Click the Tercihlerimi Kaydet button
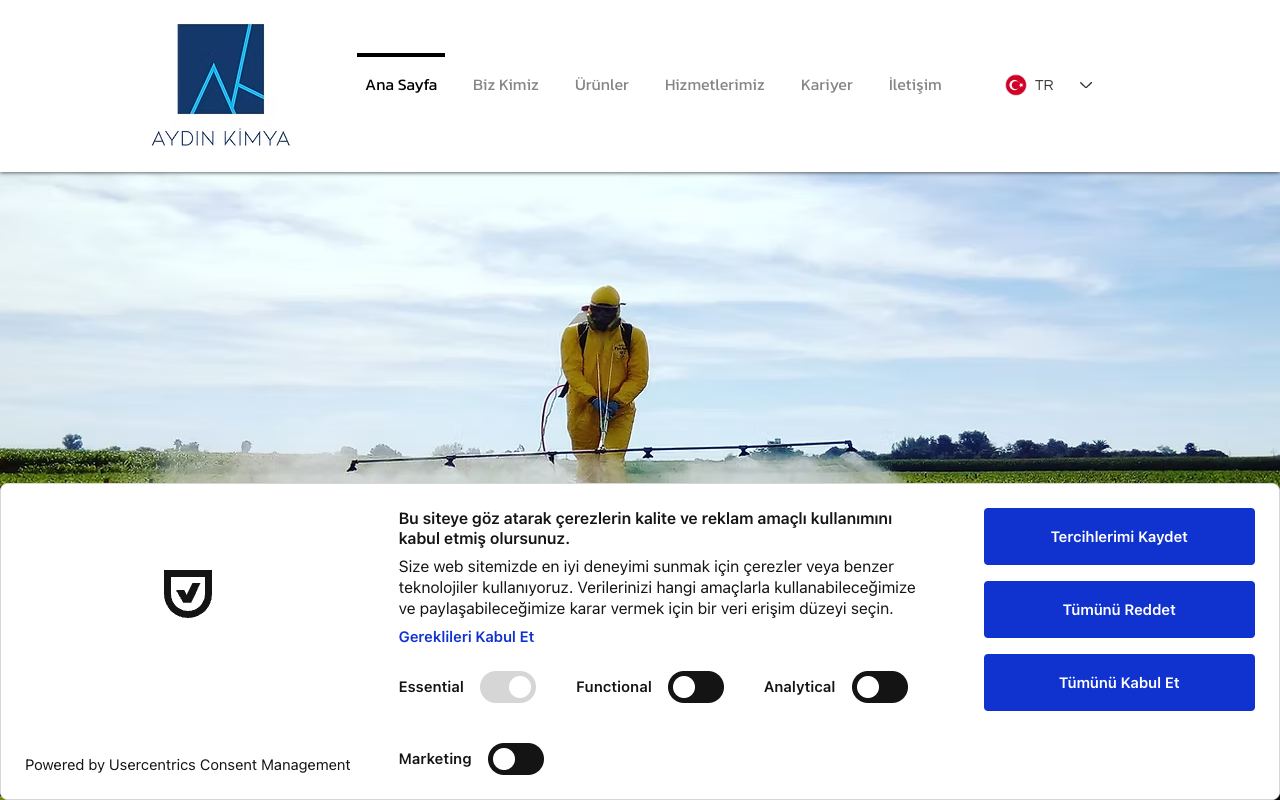Screen dimensions: 1280x800 pyautogui.click(x=1119, y=536)
